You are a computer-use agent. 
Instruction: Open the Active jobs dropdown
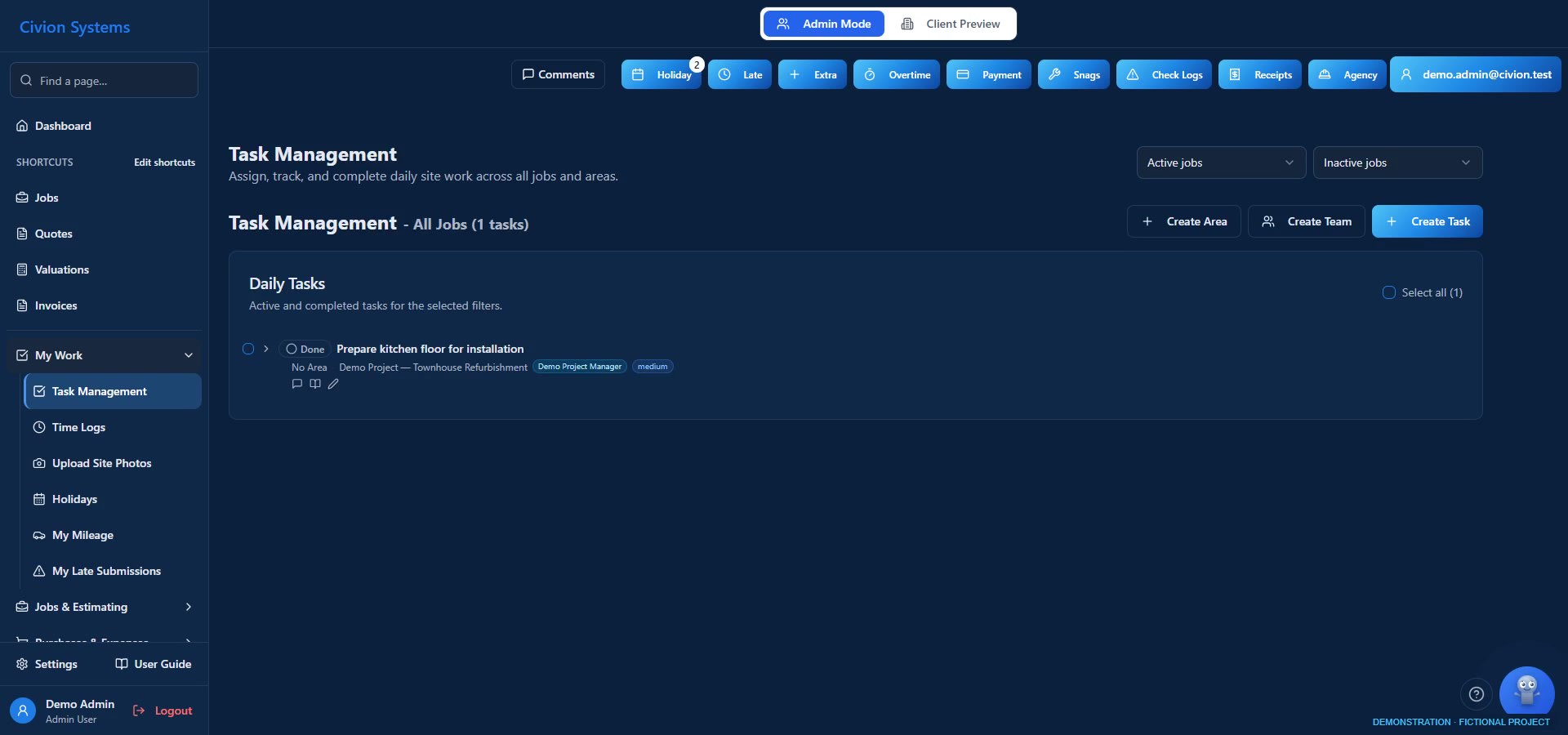click(1221, 163)
